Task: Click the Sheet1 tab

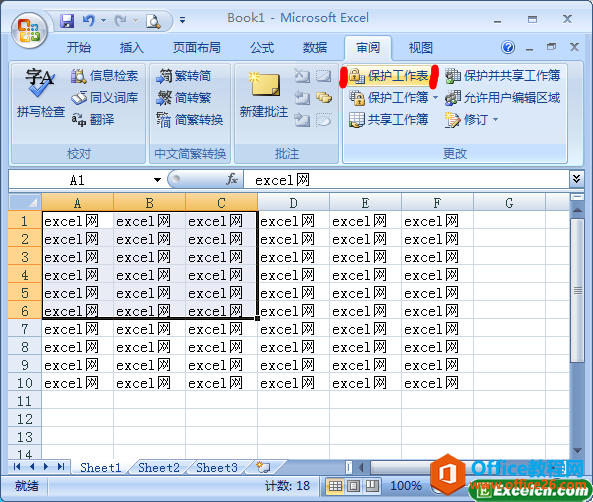Action: [x=101, y=468]
